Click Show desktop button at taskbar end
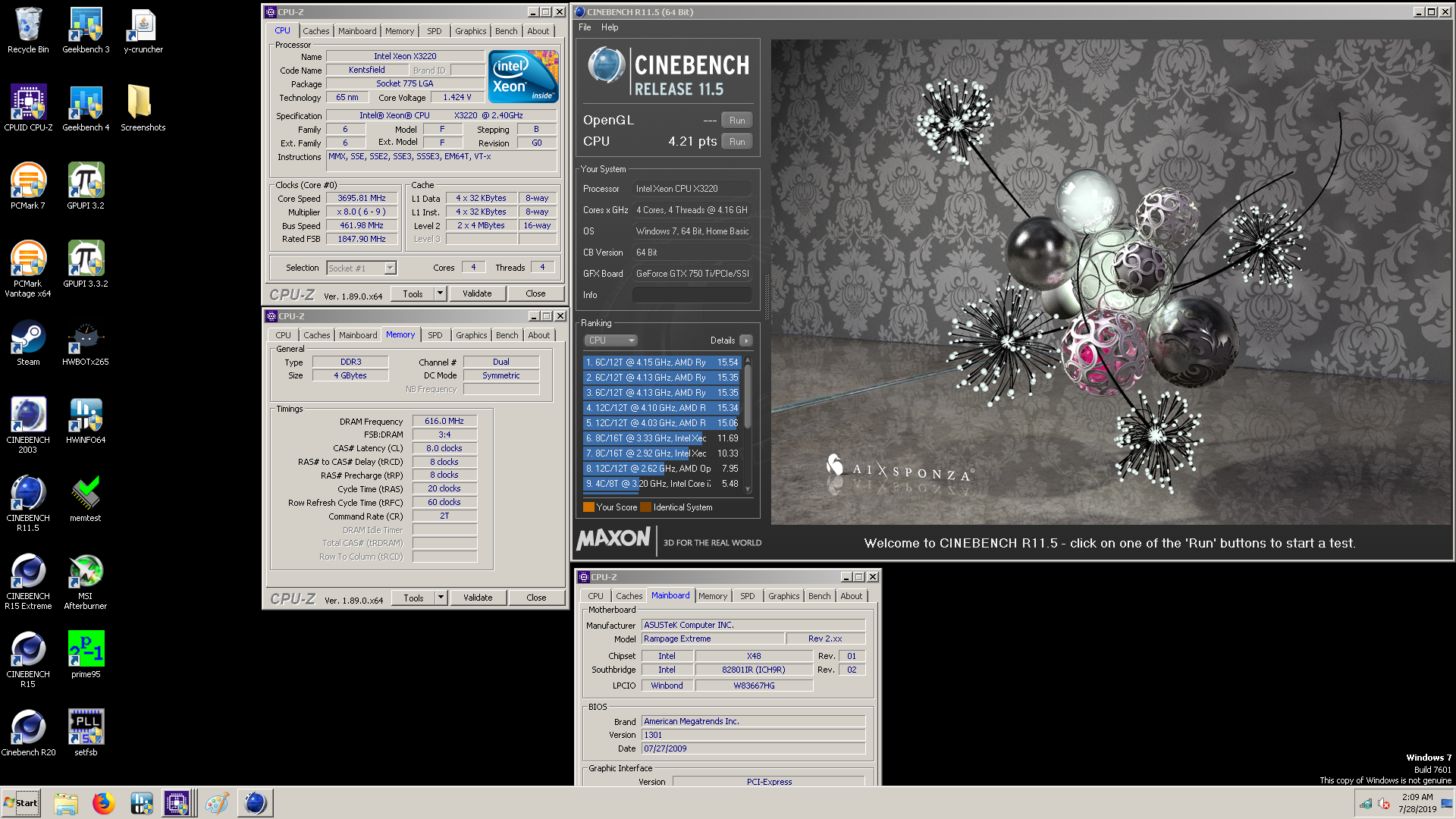1456x819 pixels. [x=1448, y=803]
